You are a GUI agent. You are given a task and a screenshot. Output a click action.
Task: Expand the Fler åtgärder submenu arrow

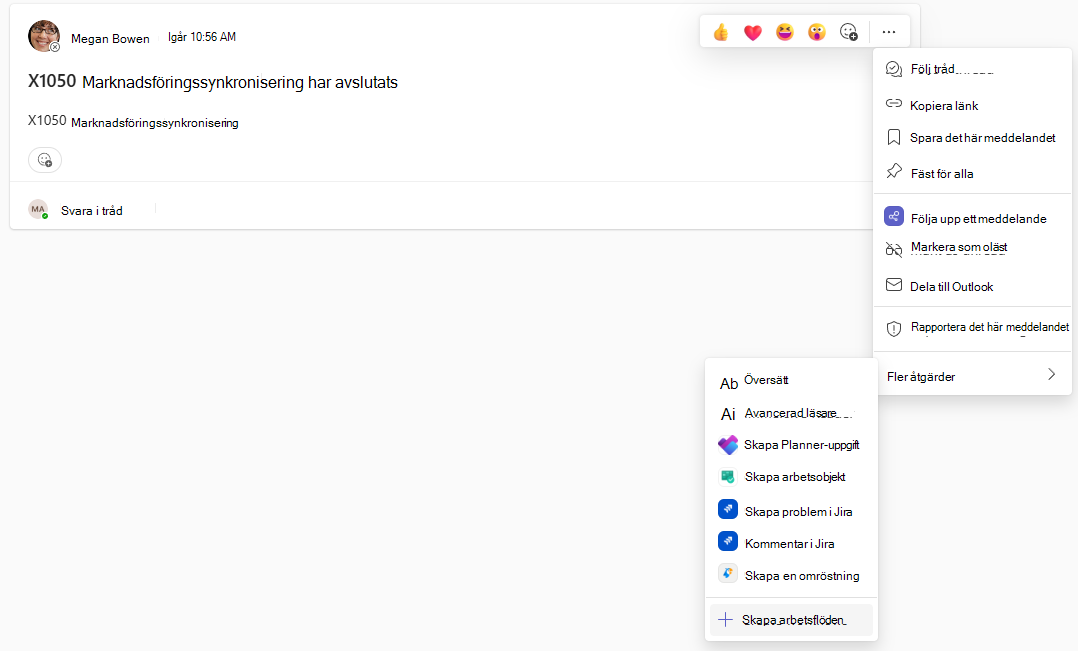(1051, 375)
